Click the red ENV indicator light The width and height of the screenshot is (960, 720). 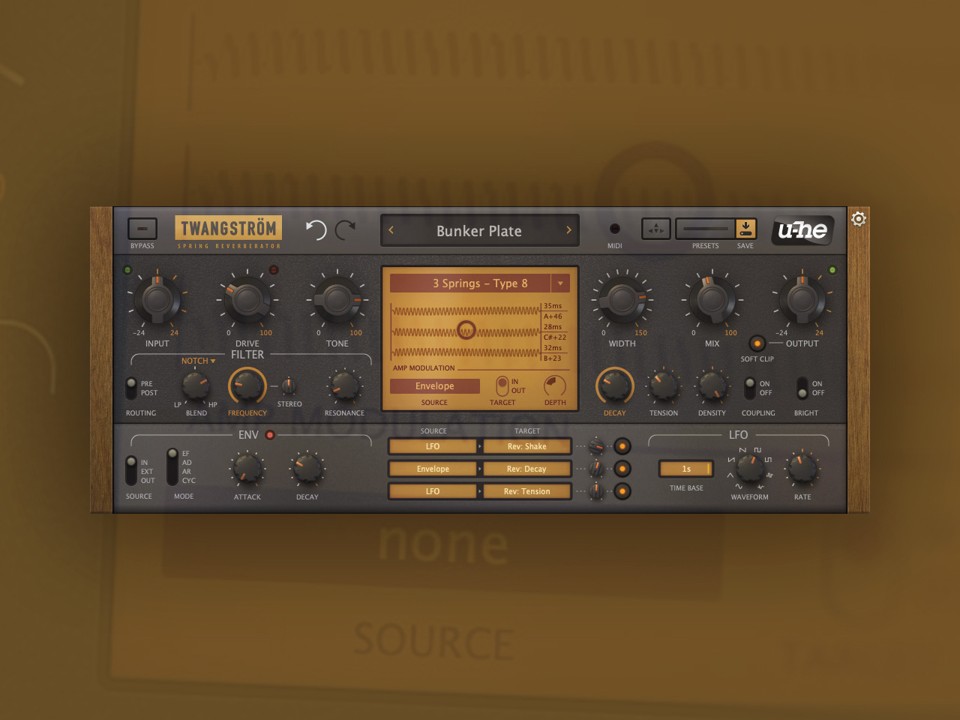coord(270,435)
